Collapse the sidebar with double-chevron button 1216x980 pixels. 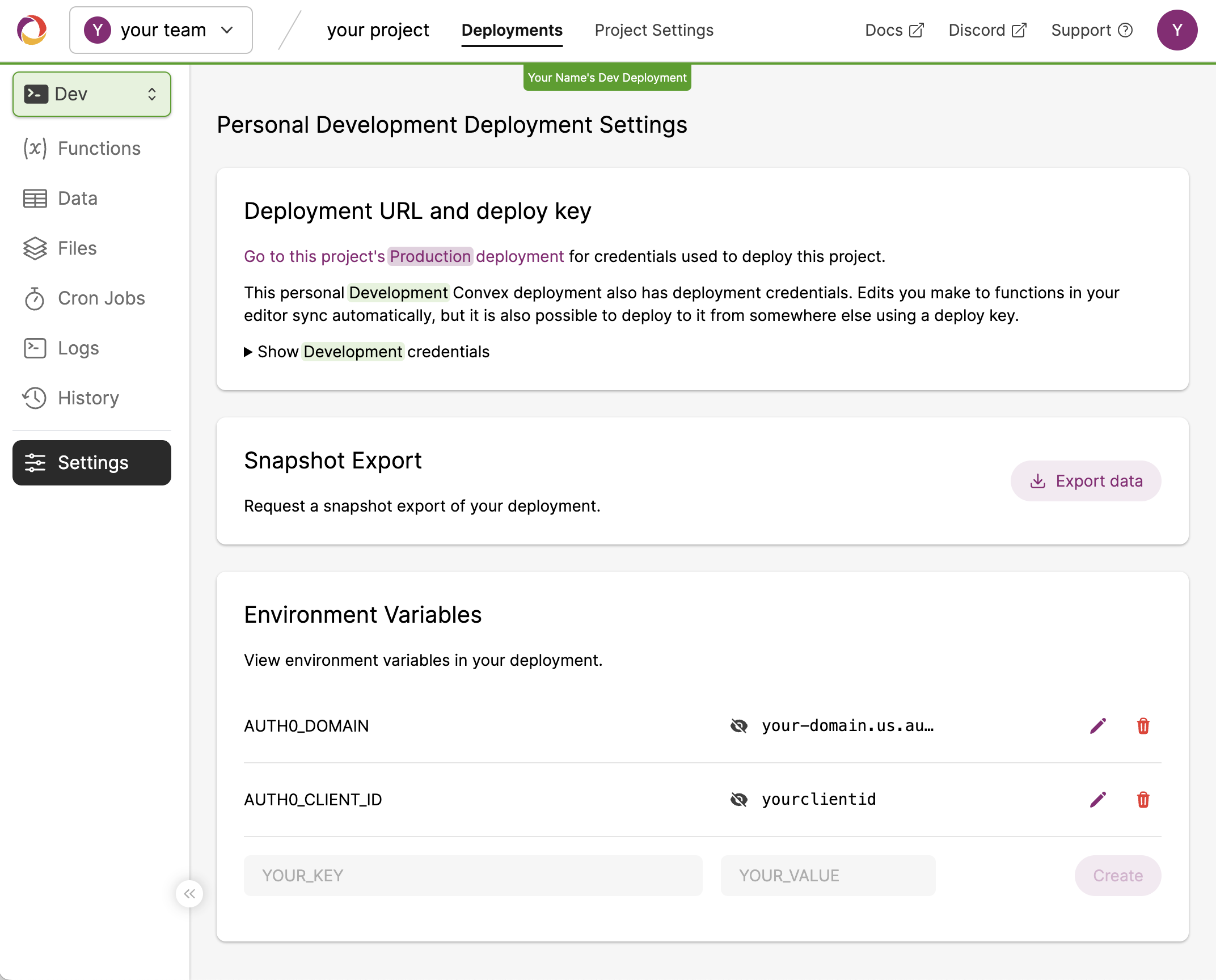189,894
